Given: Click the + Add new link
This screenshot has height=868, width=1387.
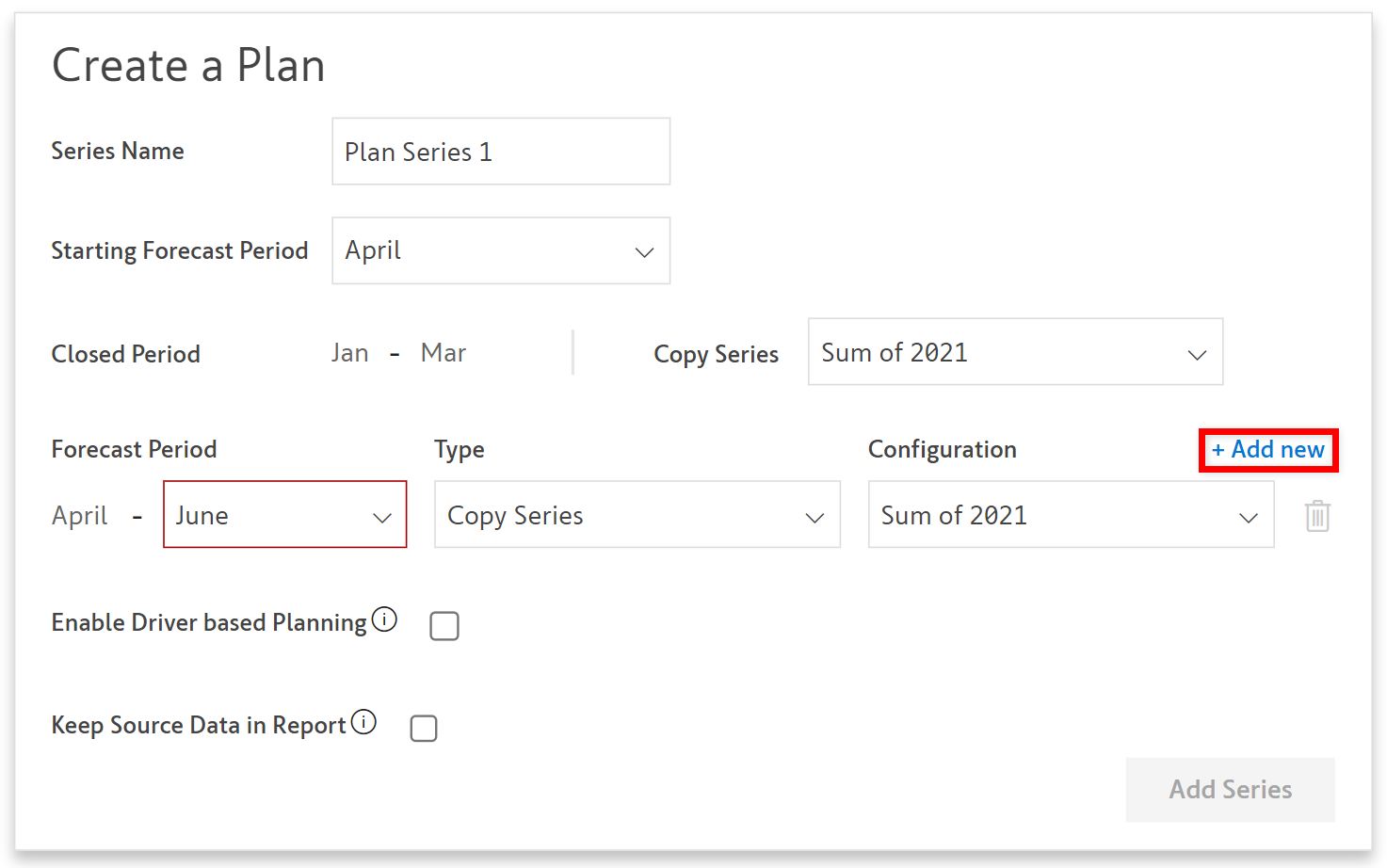Looking at the screenshot, I should (1267, 450).
